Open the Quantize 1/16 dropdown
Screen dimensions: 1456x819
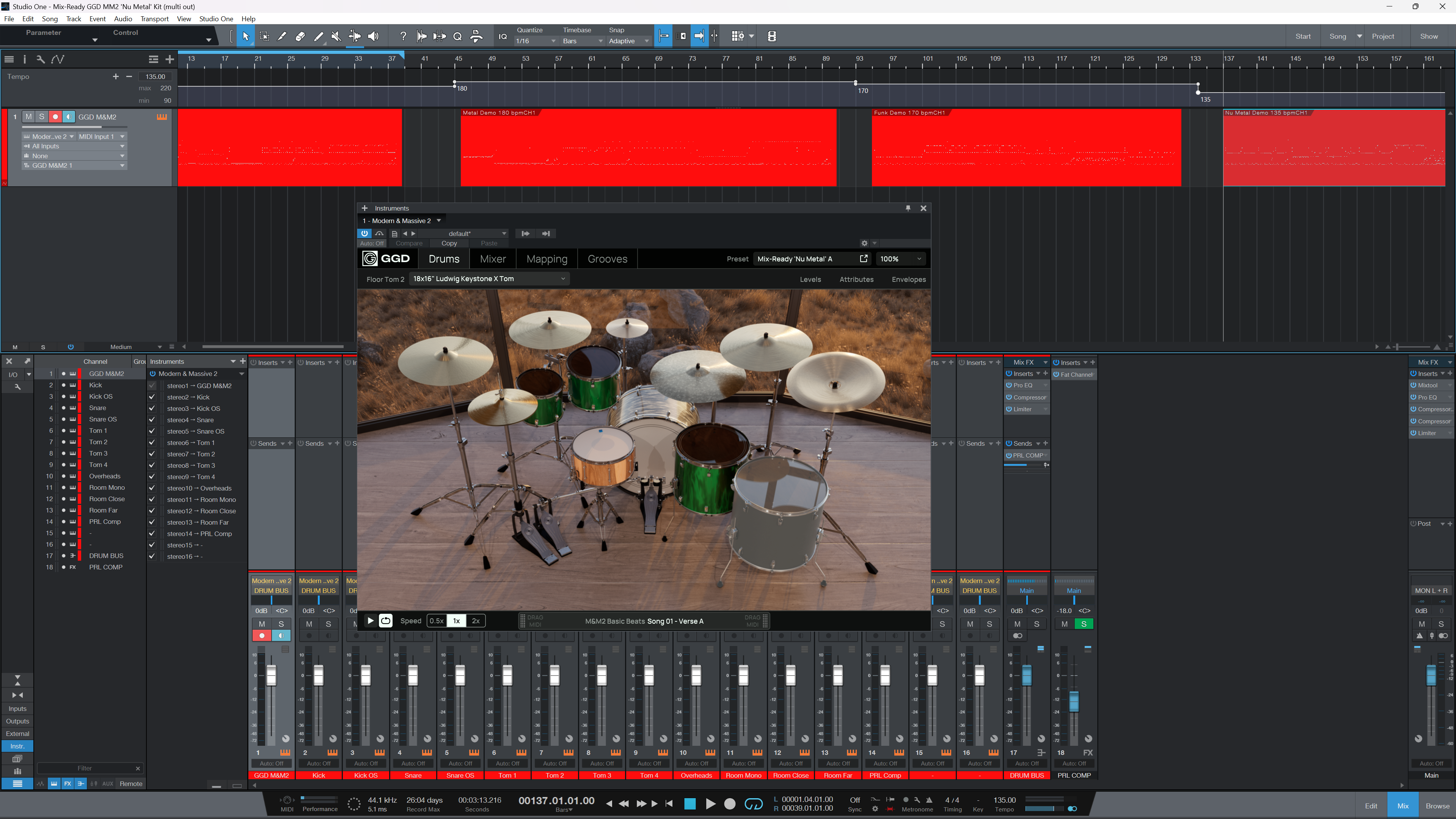[535, 41]
